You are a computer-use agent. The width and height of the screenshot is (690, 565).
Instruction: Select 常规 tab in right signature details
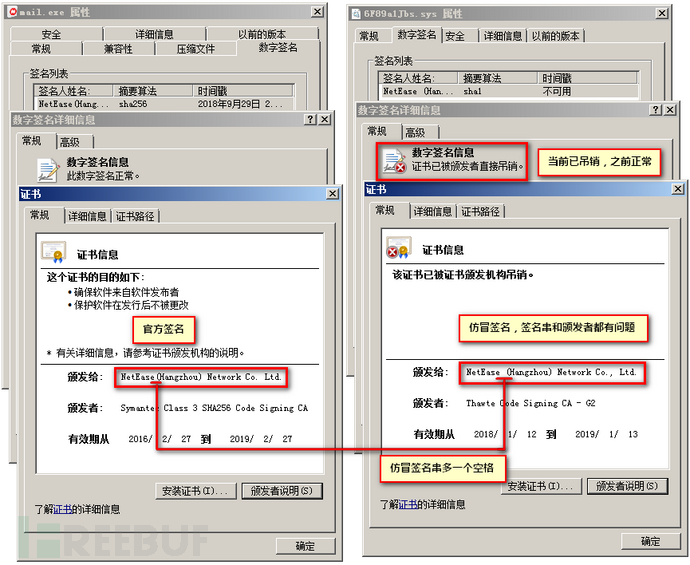click(382, 131)
